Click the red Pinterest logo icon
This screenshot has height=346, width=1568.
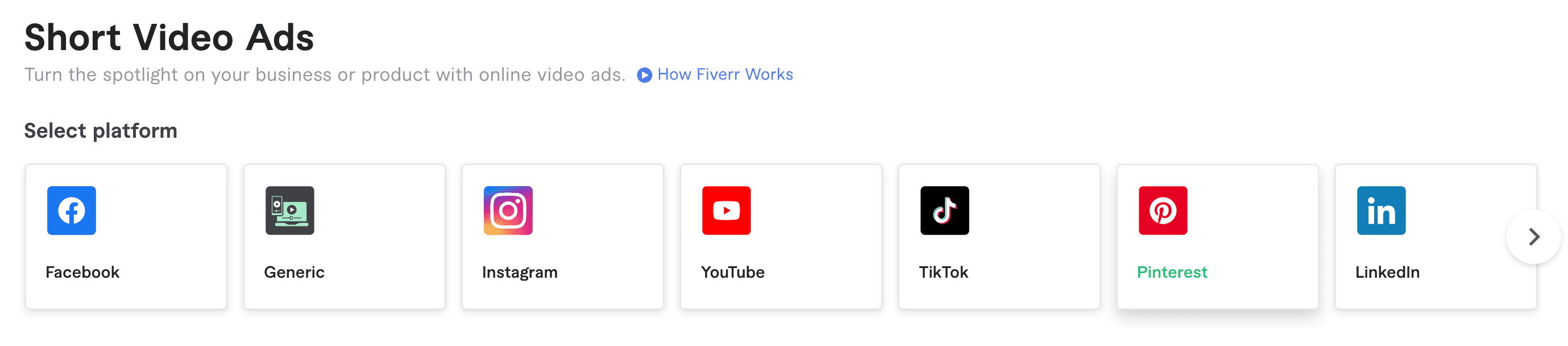pyautogui.click(x=1163, y=210)
